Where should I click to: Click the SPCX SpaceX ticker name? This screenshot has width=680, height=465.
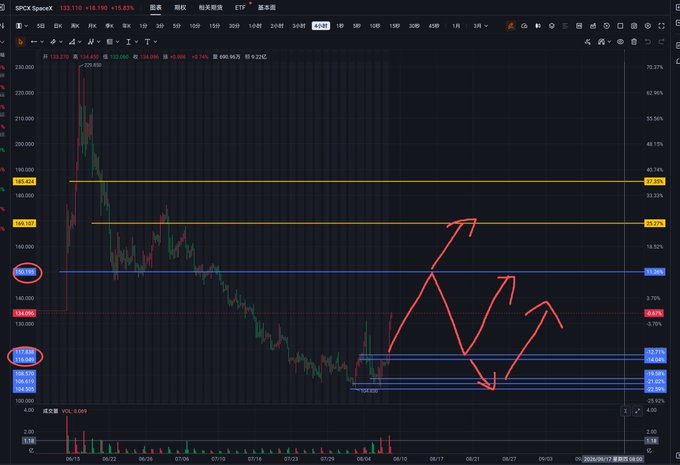(x=34, y=8)
